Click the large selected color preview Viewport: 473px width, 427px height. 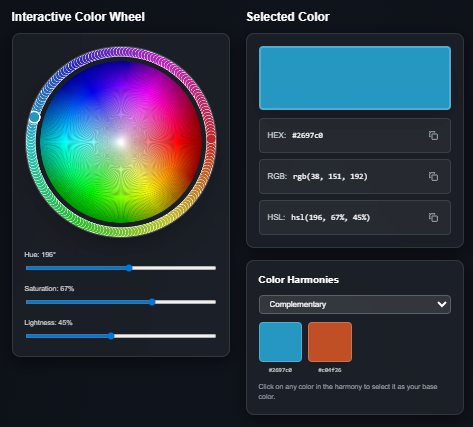pyautogui.click(x=355, y=78)
